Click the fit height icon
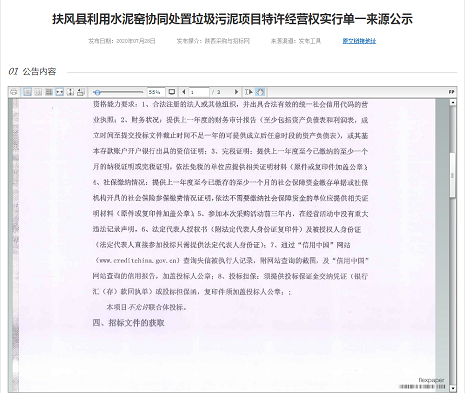The image size is (465, 393). tap(70, 92)
